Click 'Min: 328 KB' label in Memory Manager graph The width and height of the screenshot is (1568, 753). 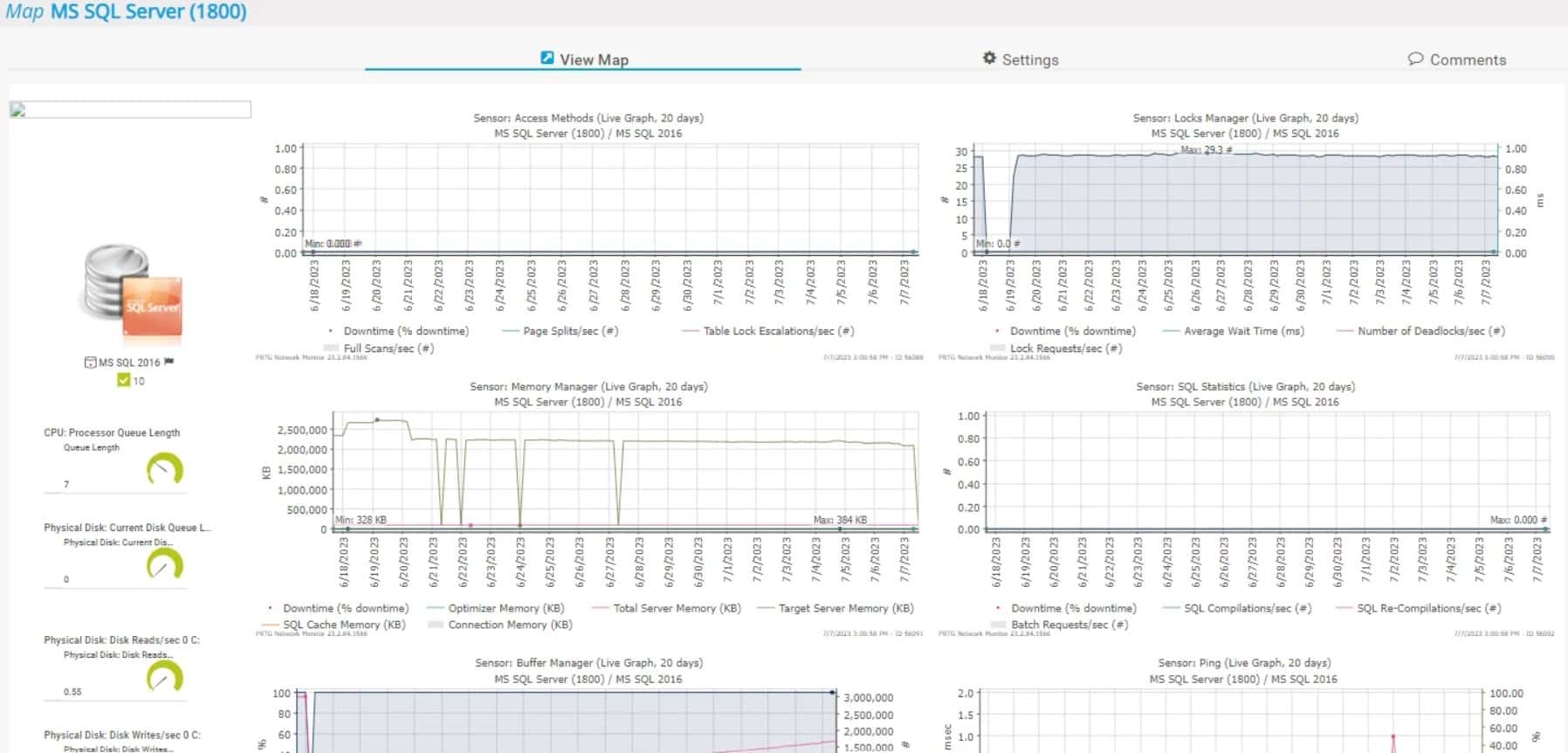361,520
